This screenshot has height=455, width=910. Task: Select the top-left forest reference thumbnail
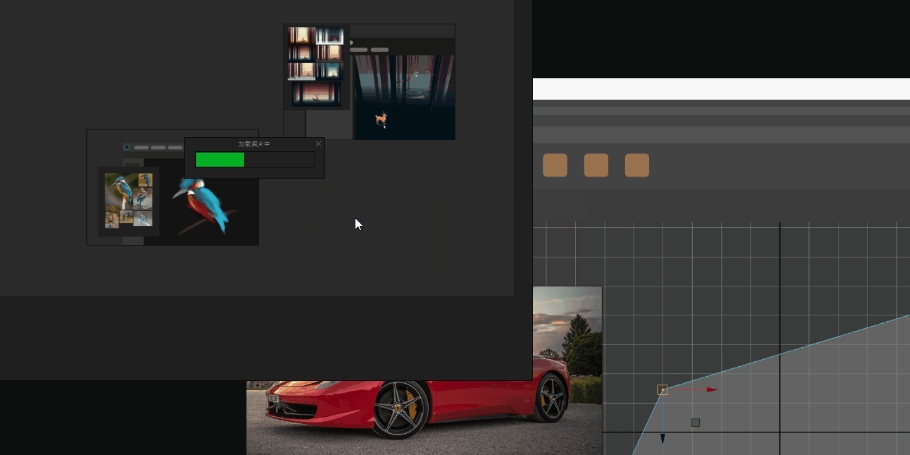301,36
